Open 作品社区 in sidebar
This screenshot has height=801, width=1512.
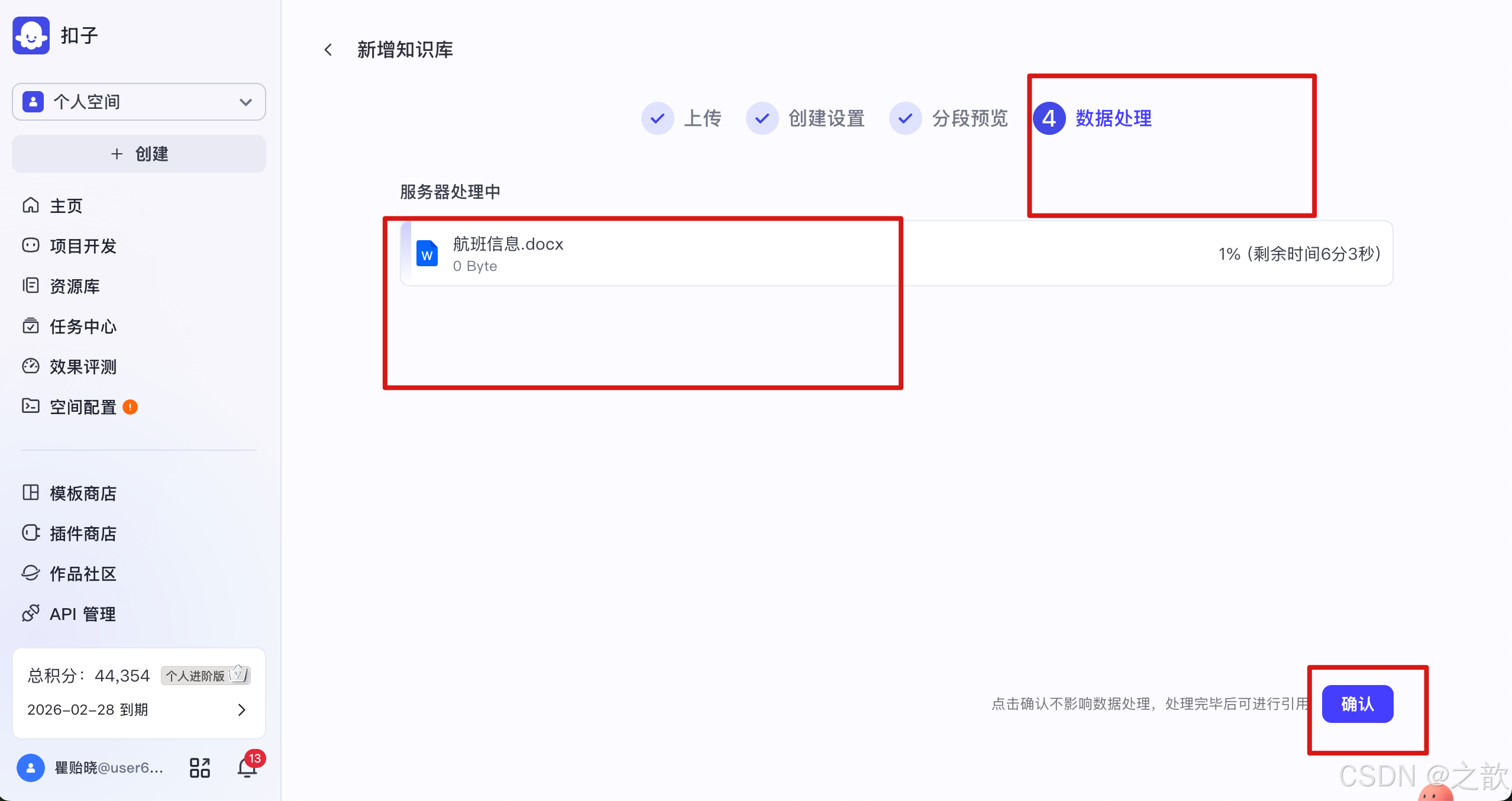[82, 573]
